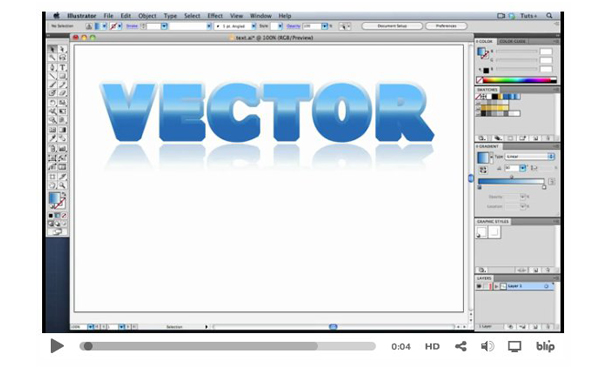Select the Direct Selection tool
Screen dimensions: 600x370
tap(62, 49)
